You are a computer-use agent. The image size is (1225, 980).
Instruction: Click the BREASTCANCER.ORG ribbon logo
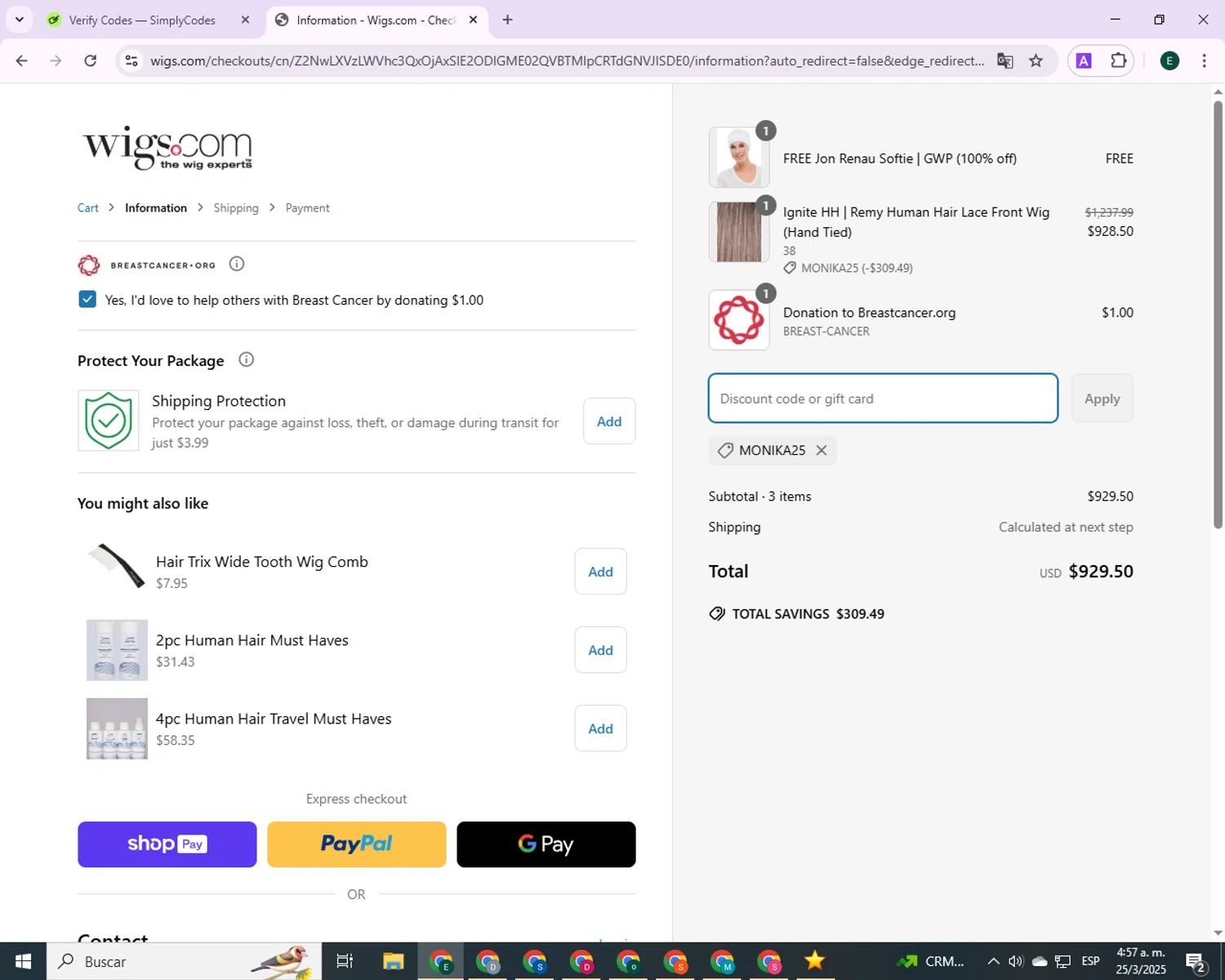[x=89, y=265]
